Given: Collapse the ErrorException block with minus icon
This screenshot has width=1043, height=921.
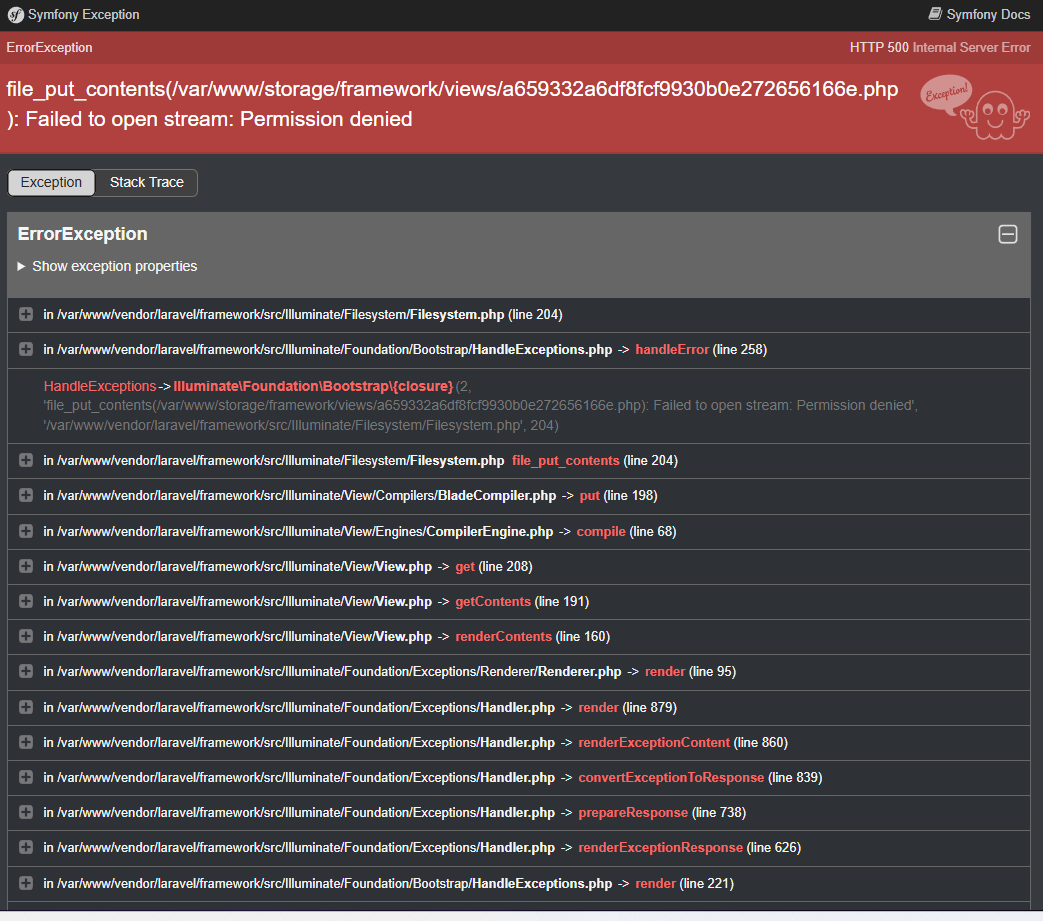Looking at the screenshot, I should [1008, 234].
